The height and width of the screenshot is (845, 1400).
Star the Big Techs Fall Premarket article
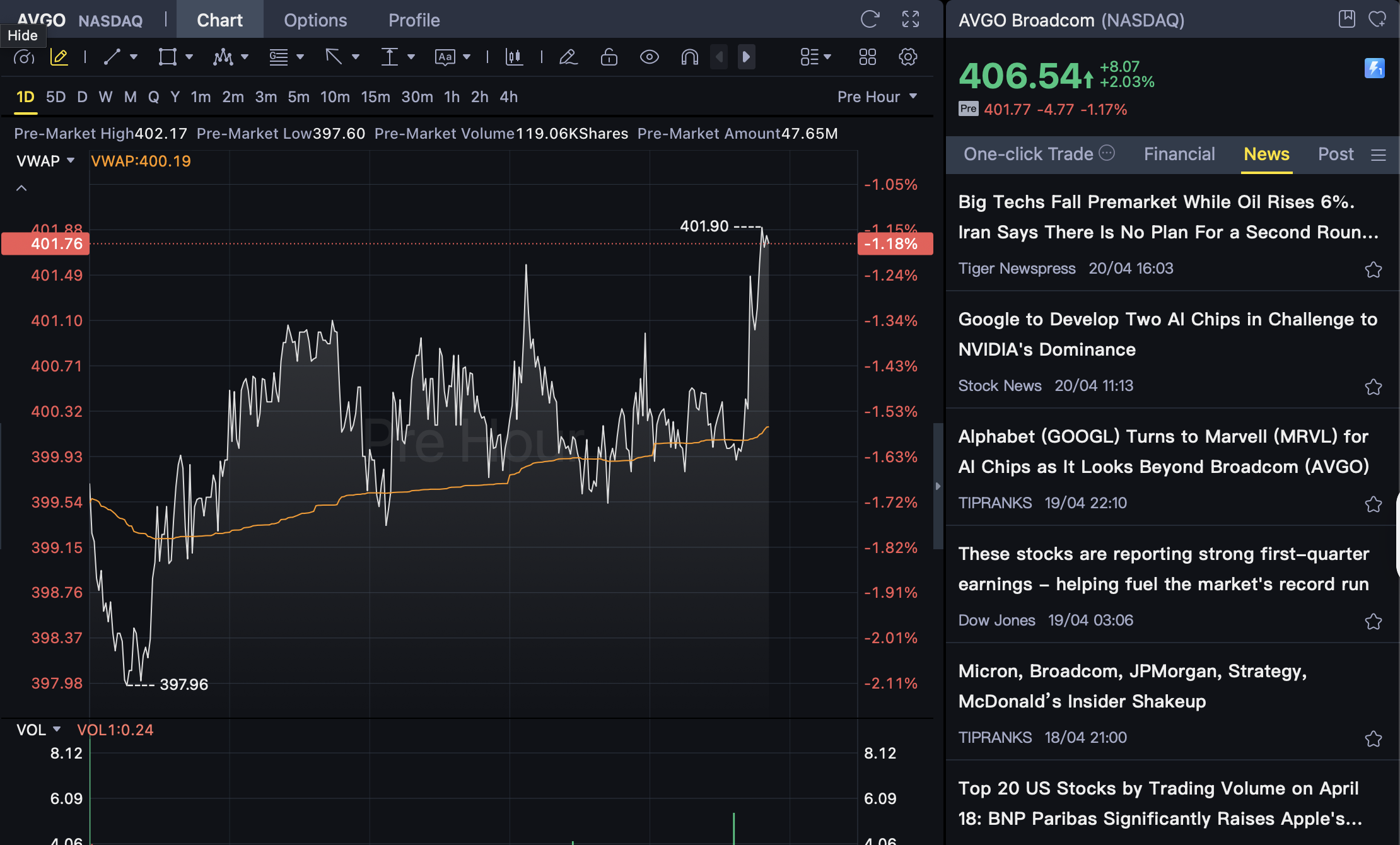click(x=1373, y=270)
